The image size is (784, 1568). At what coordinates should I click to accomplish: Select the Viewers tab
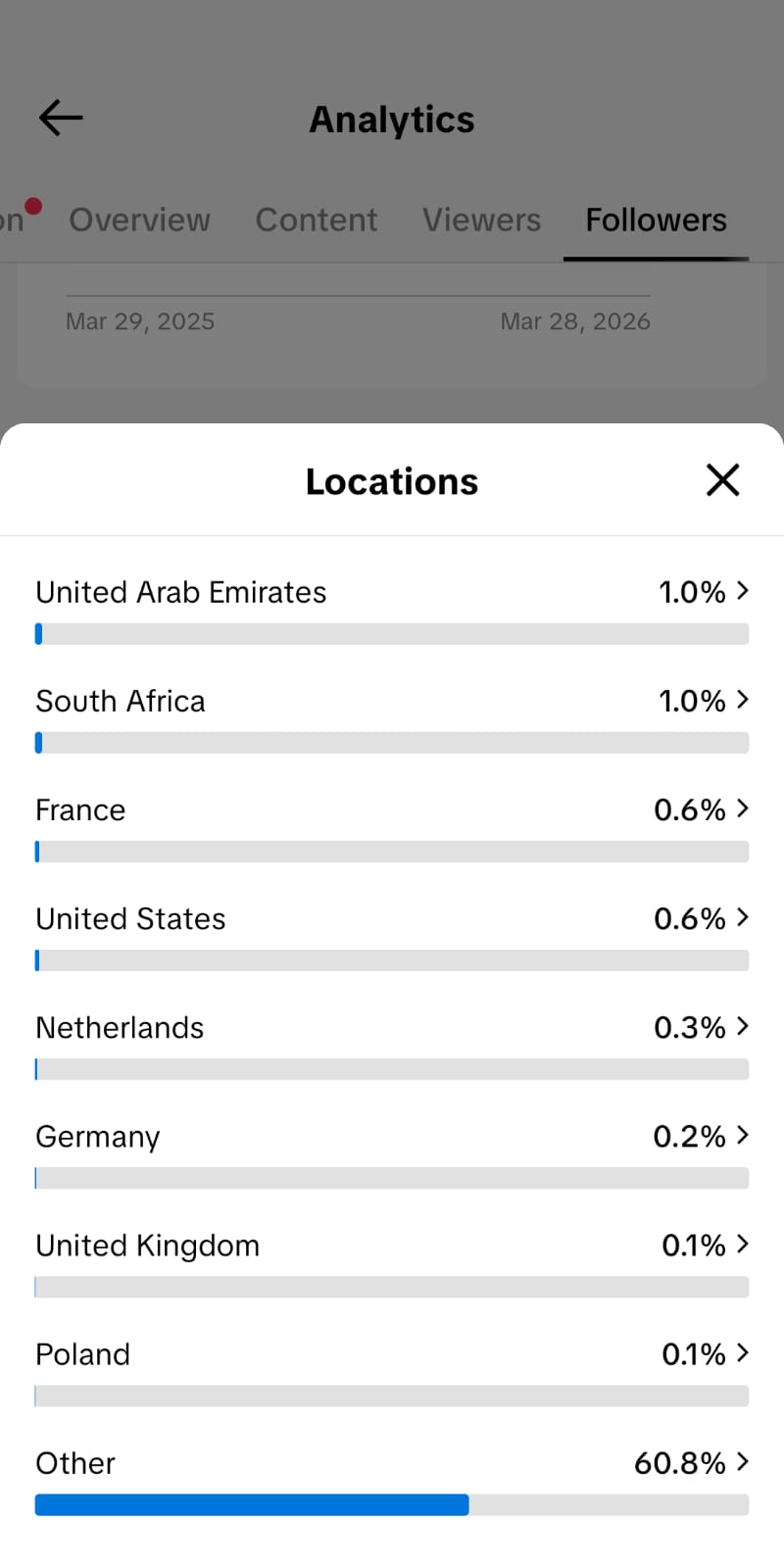point(481,220)
